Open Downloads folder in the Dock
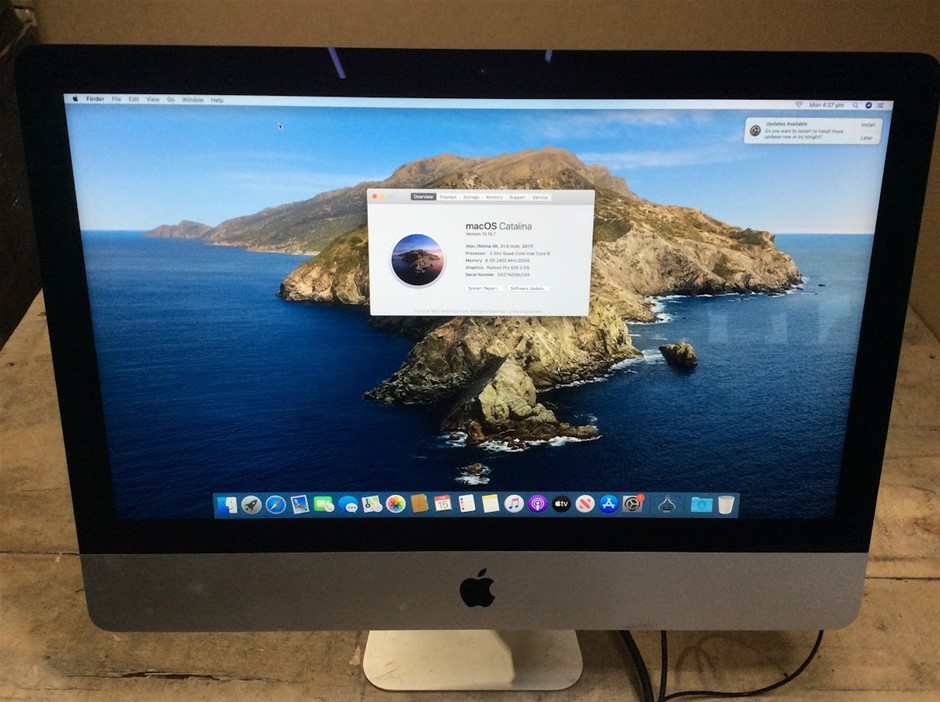The width and height of the screenshot is (940, 702). click(x=701, y=505)
